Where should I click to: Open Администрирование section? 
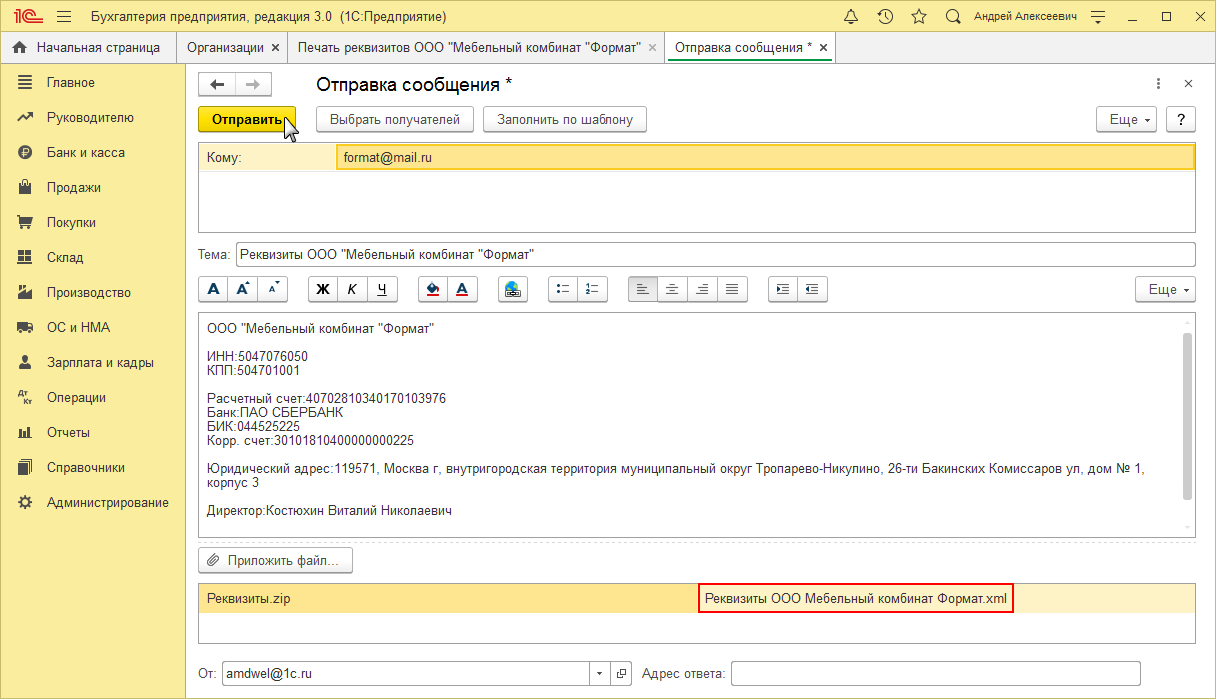(x=92, y=502)
